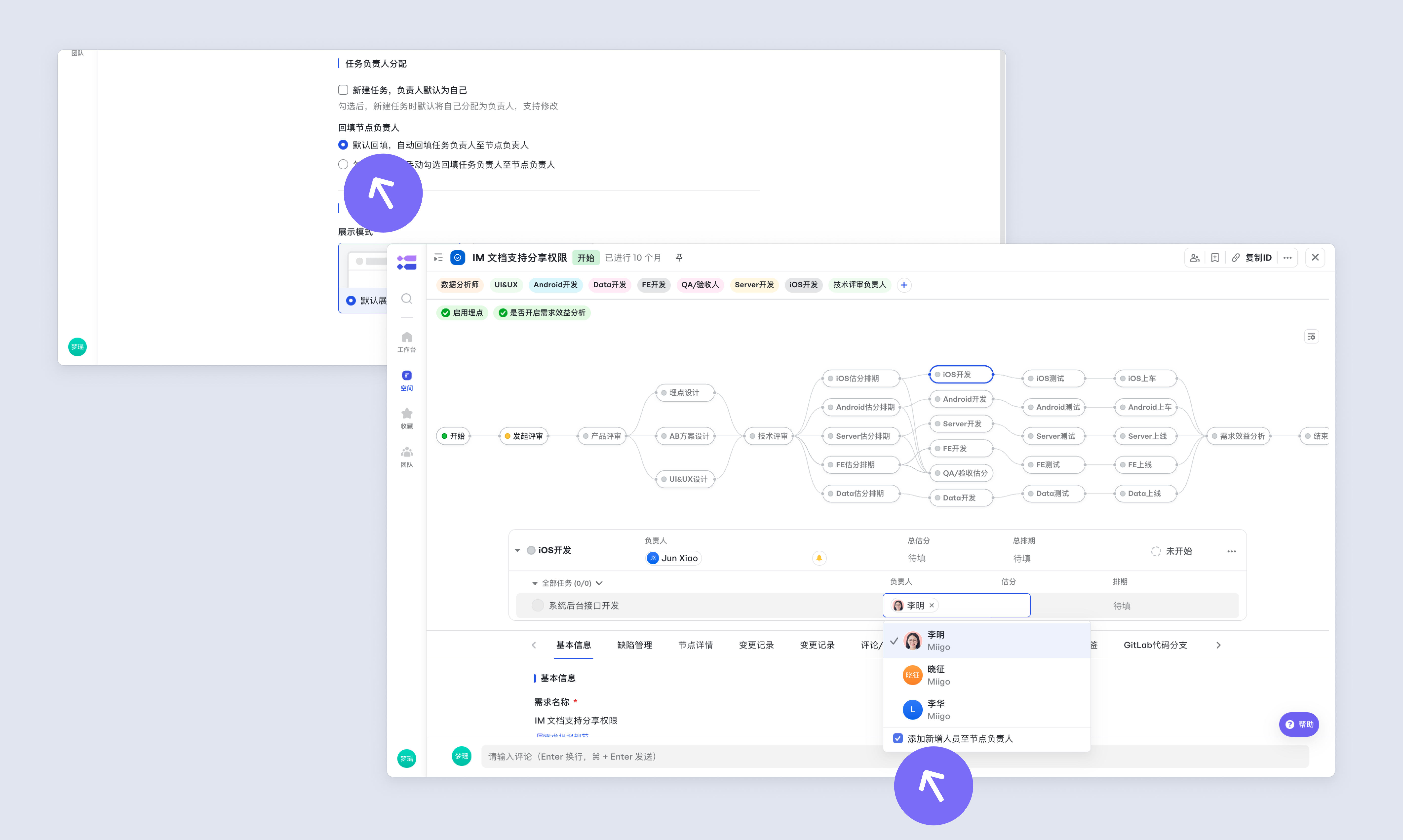The height and width of the screenshot is (840, 1403).
Task: Close the work item detail panel
Action: click(x=1315, y=258)
